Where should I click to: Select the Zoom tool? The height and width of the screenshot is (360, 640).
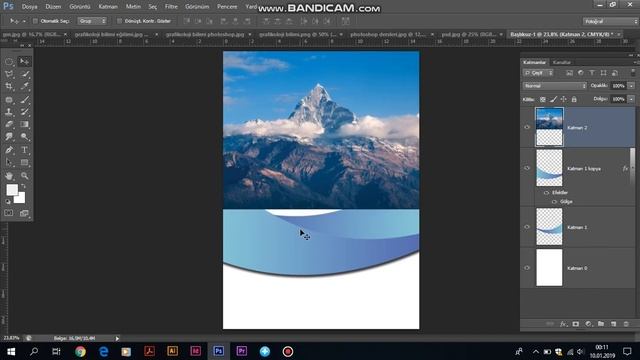click(x=24, y=176)
